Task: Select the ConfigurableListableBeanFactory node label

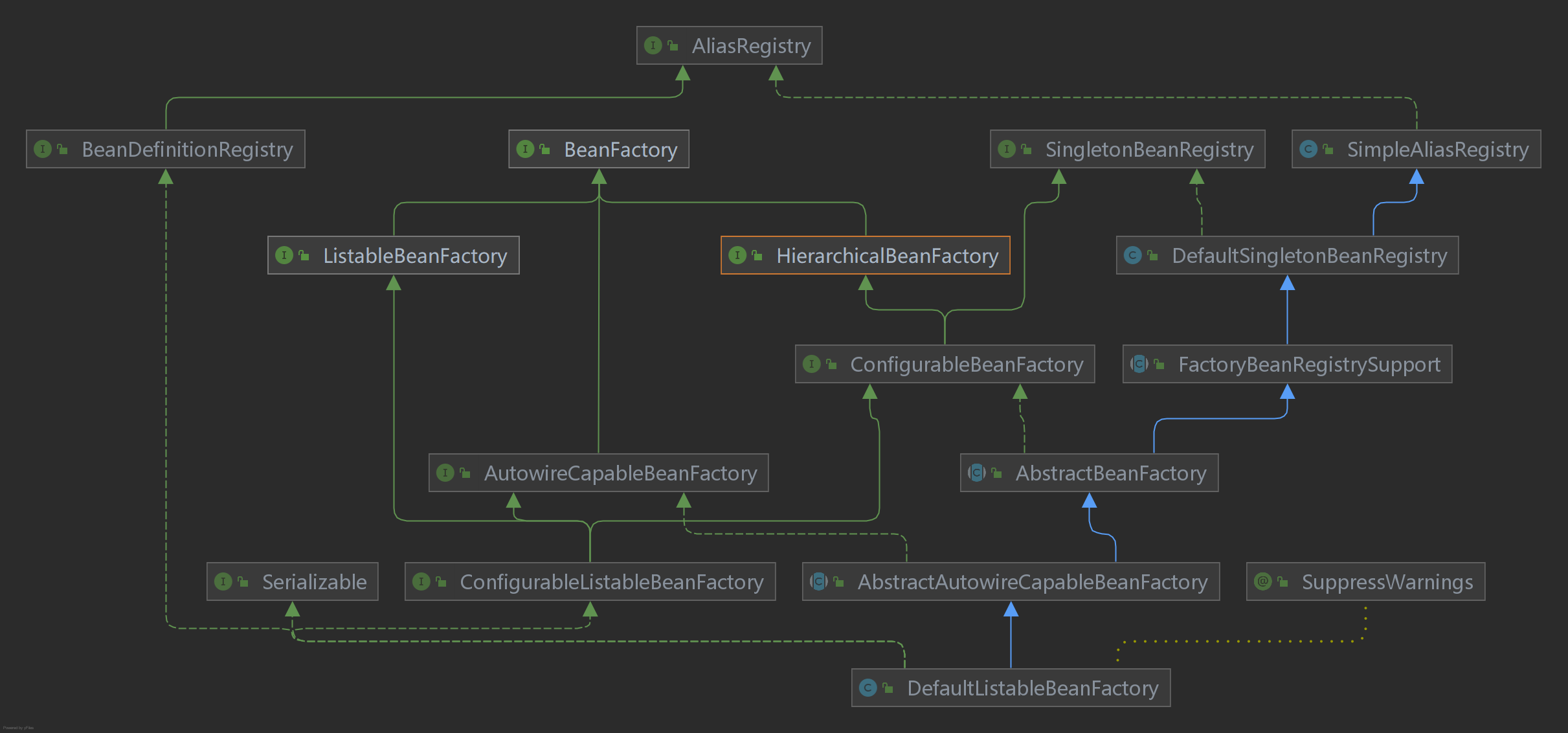Action: click(x=611, y=582)
